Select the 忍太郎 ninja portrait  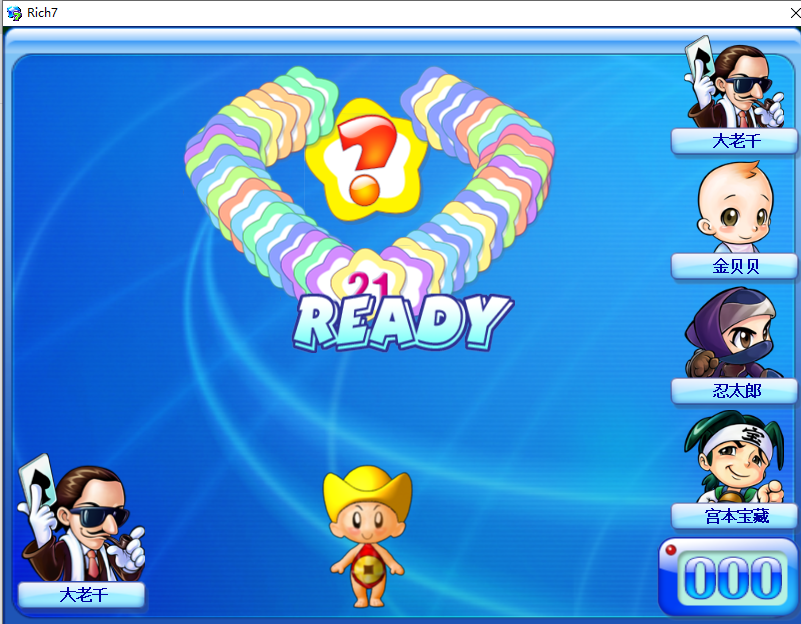coord(734,332)
